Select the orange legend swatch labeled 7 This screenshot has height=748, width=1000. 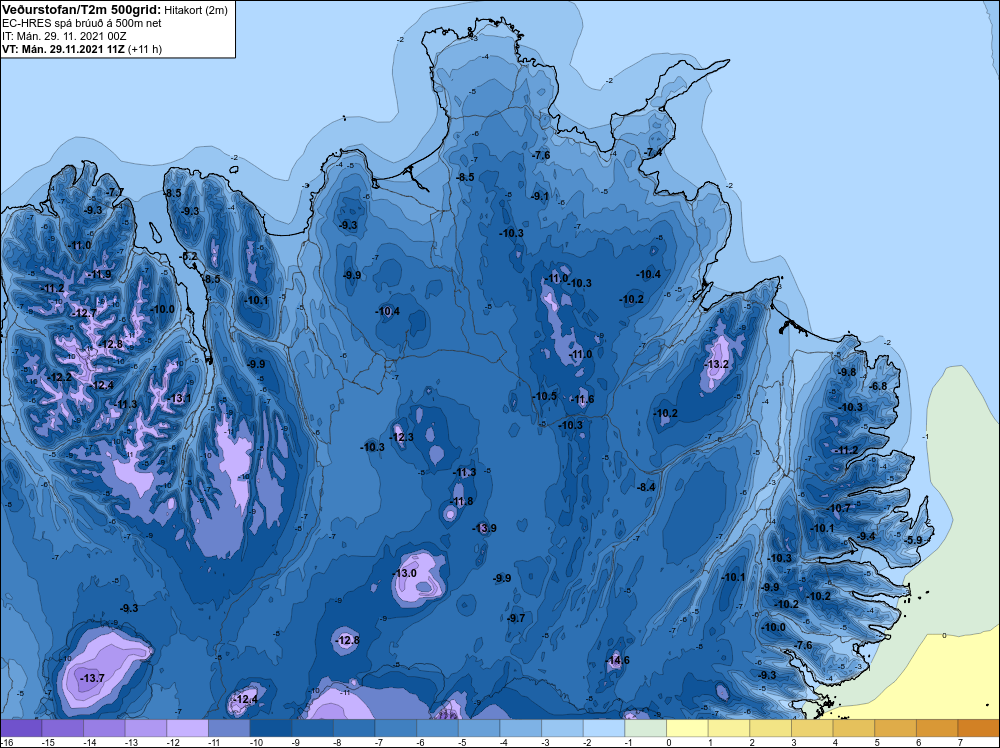979,728
